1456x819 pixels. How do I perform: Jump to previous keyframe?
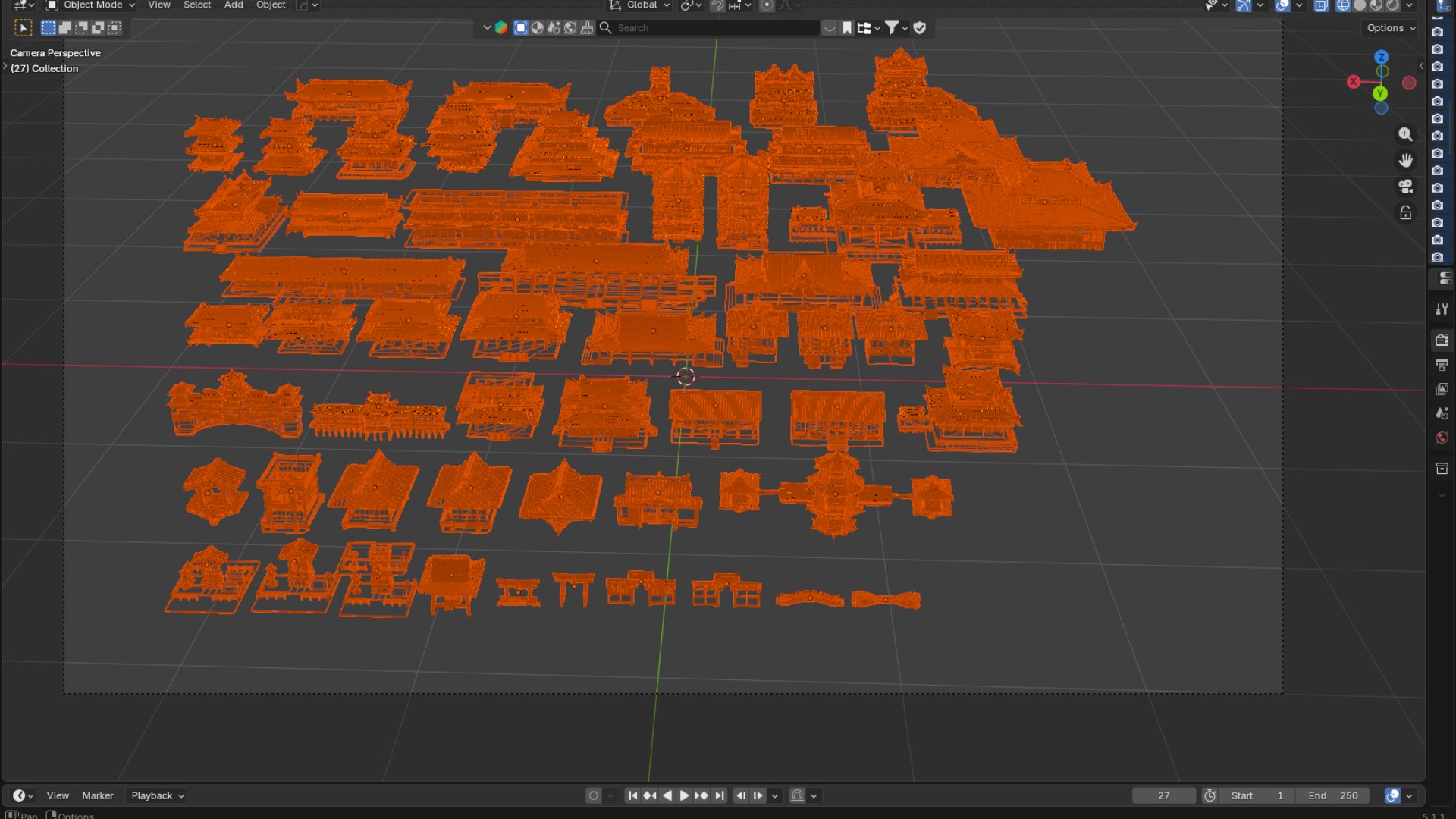coord(650,795)
